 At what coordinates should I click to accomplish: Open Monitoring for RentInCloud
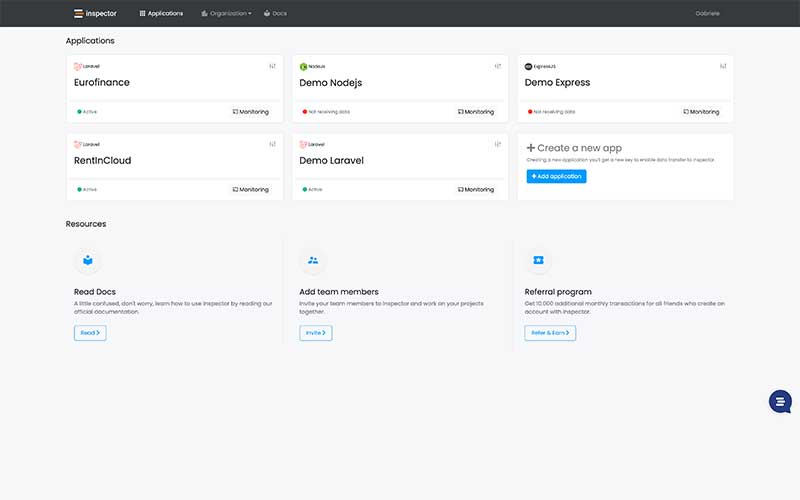pos(251,189)
